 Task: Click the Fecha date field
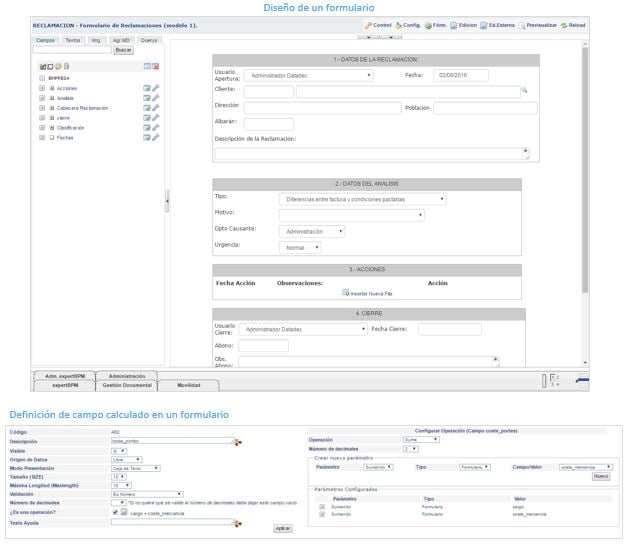pos(461,75)
